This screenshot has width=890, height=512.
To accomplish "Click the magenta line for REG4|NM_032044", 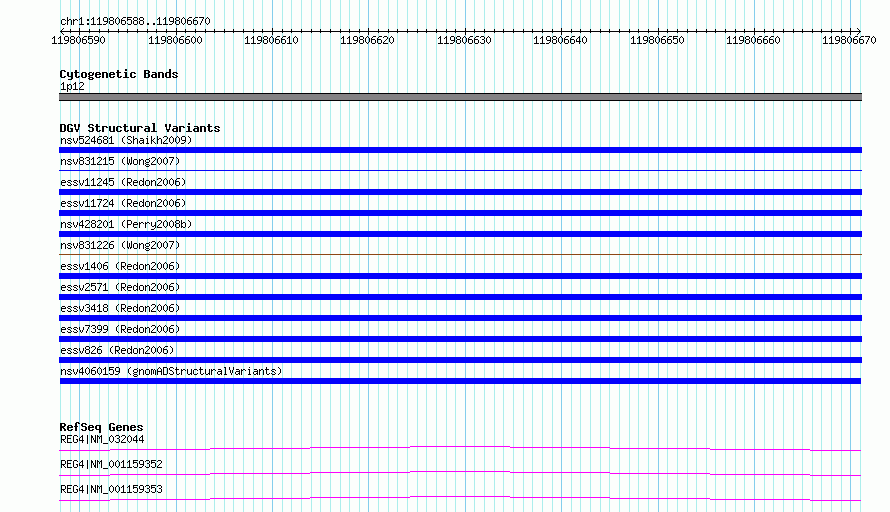I will coord(460,448).
